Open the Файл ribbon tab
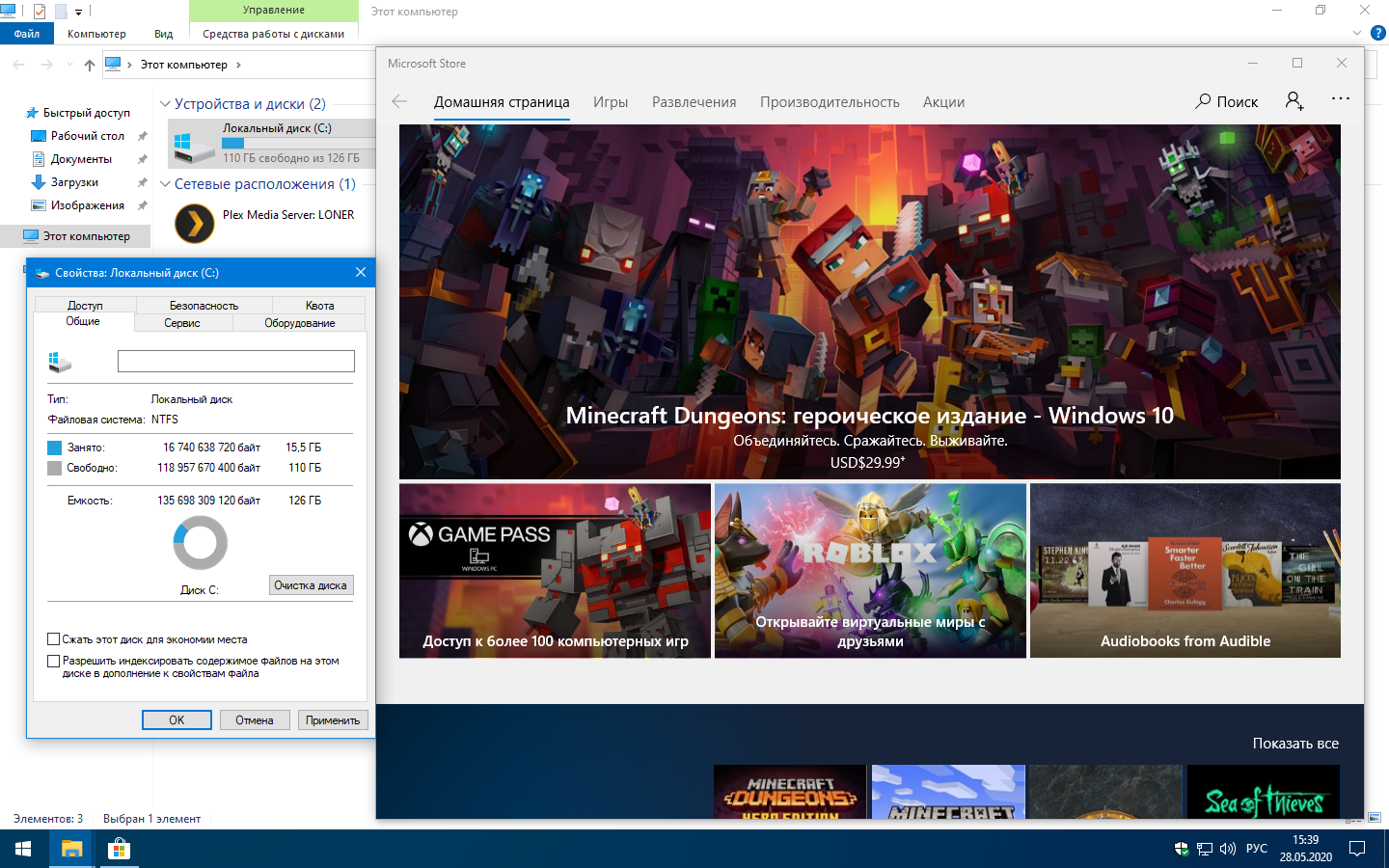Viewport: 1389px width, 868px height. (x=27, y=34)
